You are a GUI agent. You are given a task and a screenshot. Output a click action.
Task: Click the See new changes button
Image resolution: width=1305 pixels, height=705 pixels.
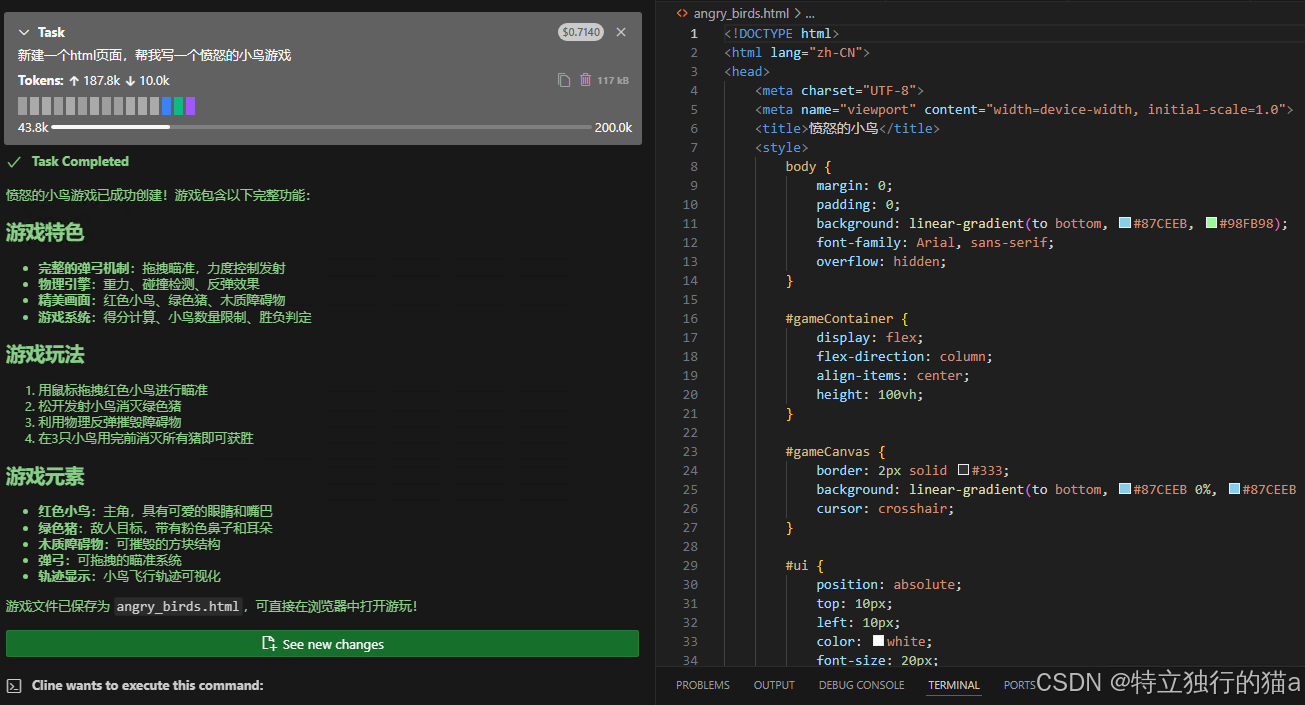[322, 644]
